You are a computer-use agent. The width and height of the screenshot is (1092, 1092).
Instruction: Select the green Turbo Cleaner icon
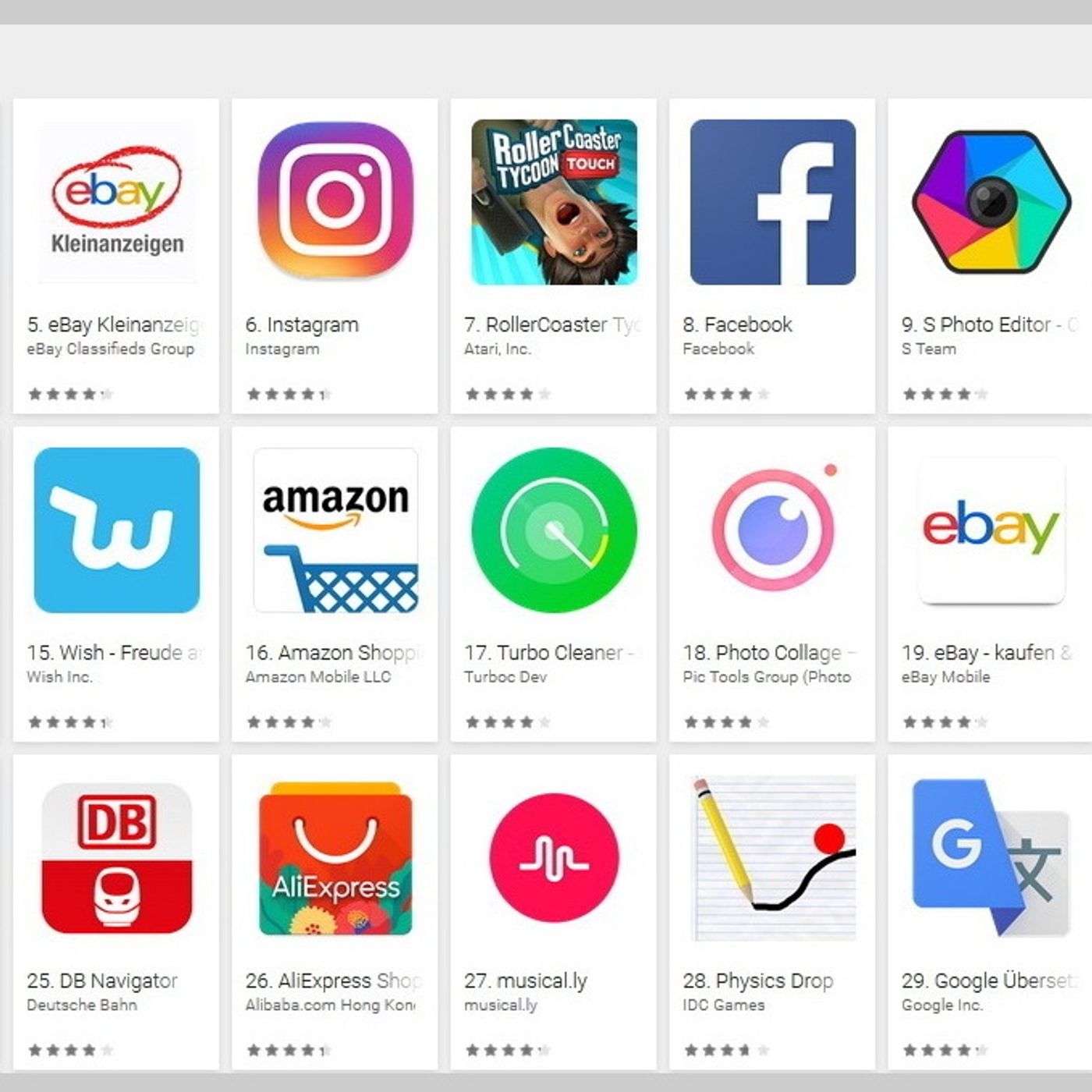(554, 530)
